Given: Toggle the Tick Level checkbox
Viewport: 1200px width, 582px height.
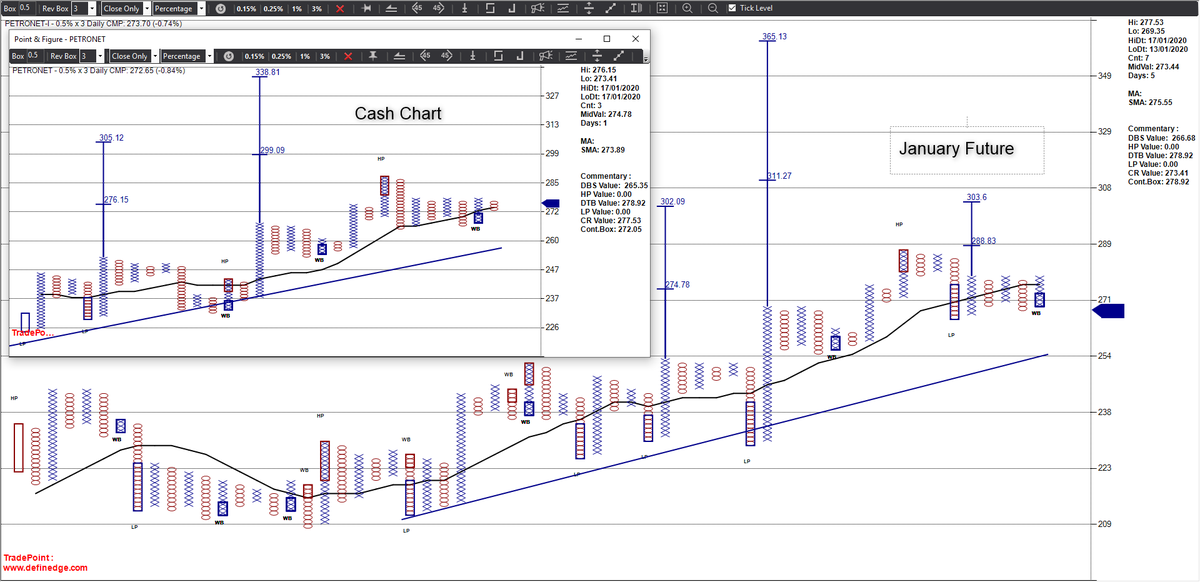Looking at the screenshot, I should click(733, 8).
